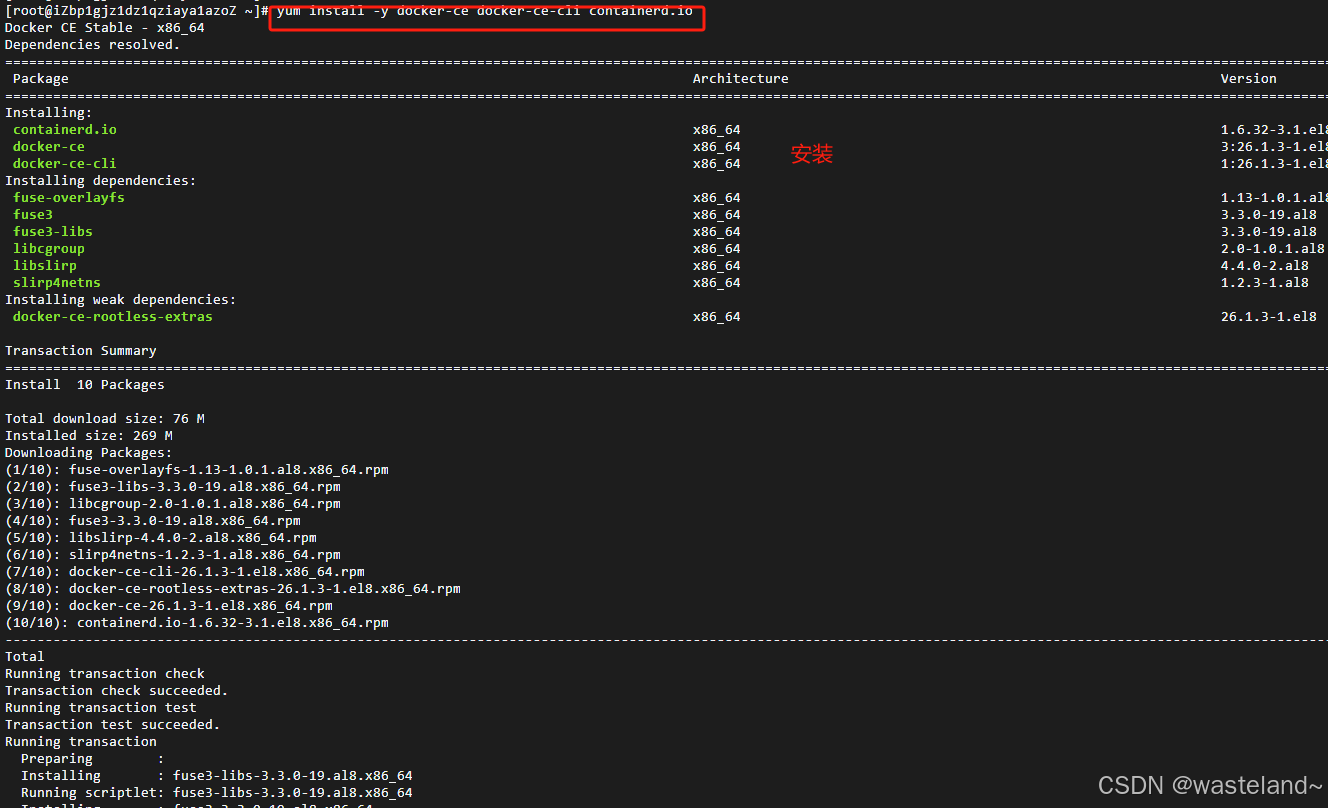1328x808 pixels.
Task: Click the 'Version' column header
Action: pos(1249,79)
